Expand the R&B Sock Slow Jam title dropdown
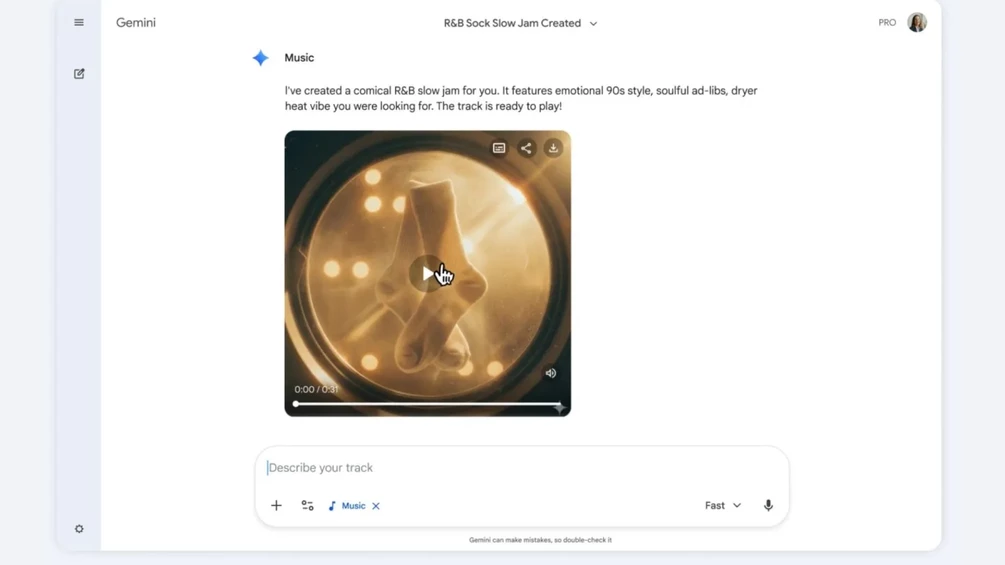Image resolution: width=1005 pixels, height=565 pixels. pos(594,24)
